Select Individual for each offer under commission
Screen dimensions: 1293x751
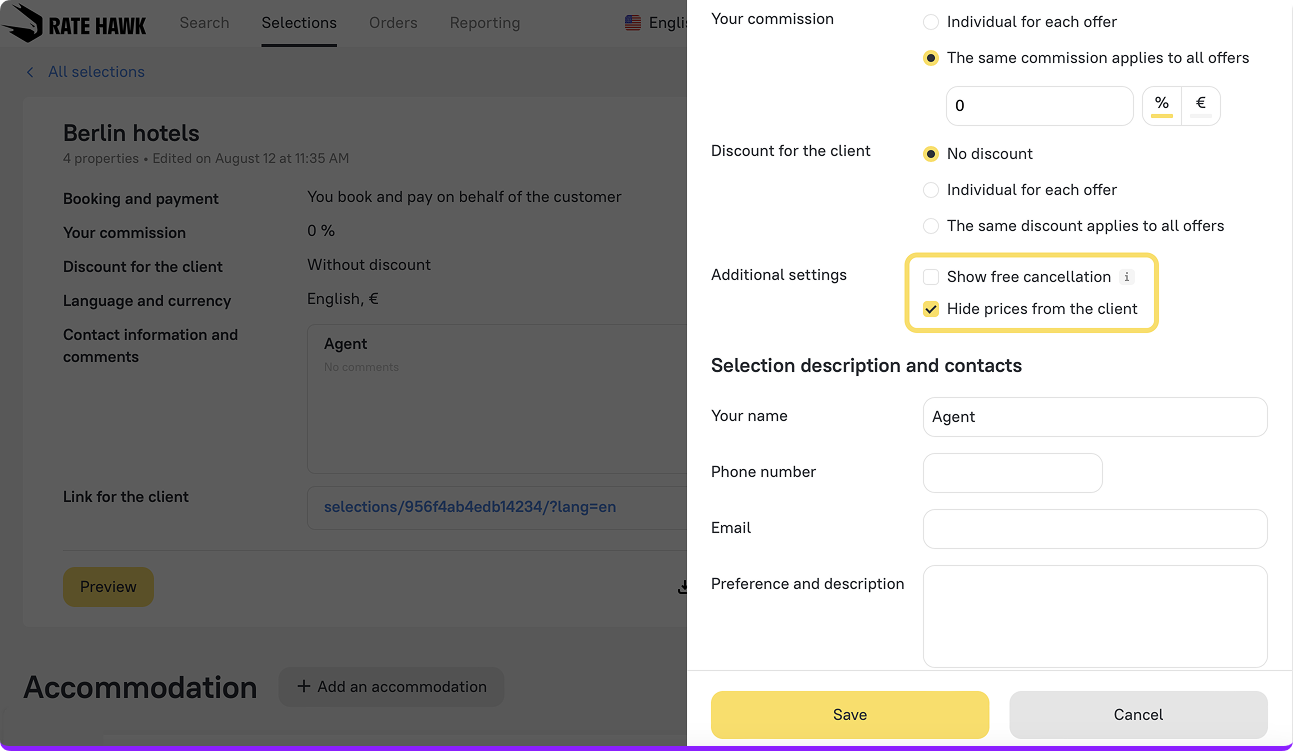click(931, 22)
